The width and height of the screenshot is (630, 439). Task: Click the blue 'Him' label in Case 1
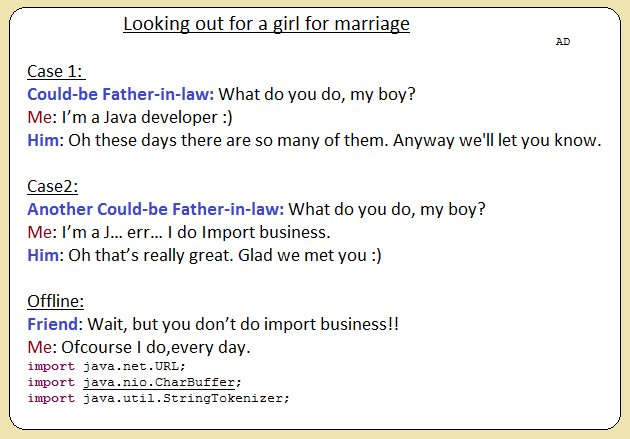pos(43,140)
